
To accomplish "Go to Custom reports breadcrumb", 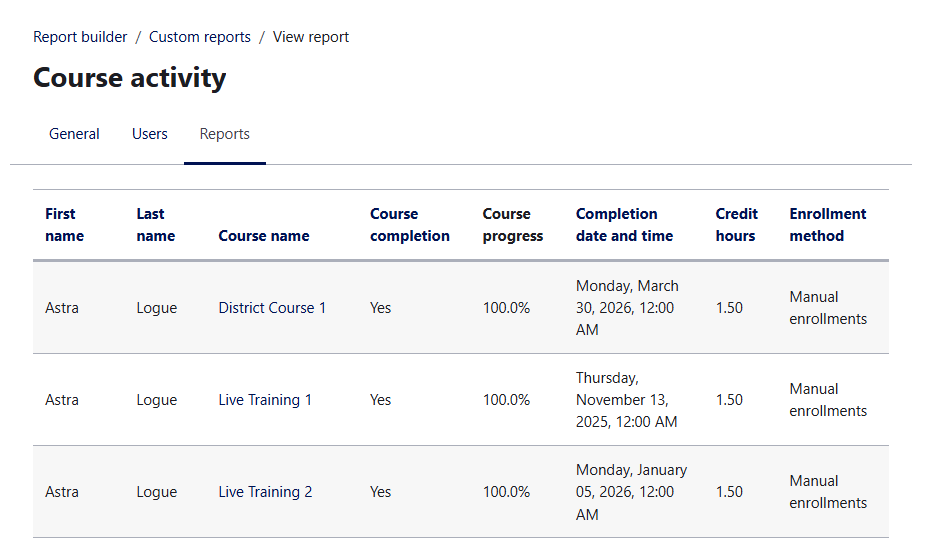I will click(x=200, y=37).
